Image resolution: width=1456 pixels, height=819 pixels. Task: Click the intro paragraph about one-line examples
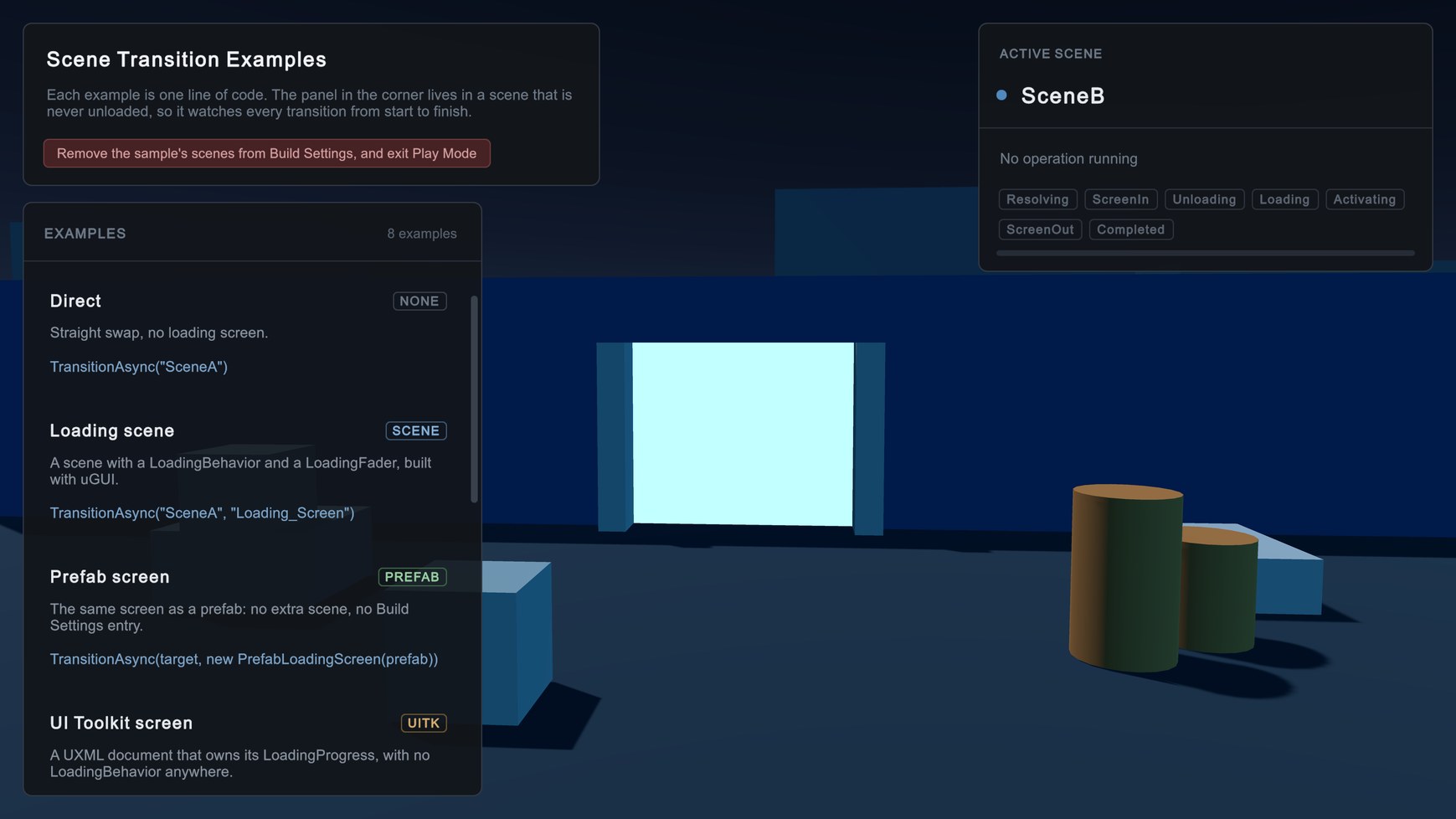[x=309, y=103]
